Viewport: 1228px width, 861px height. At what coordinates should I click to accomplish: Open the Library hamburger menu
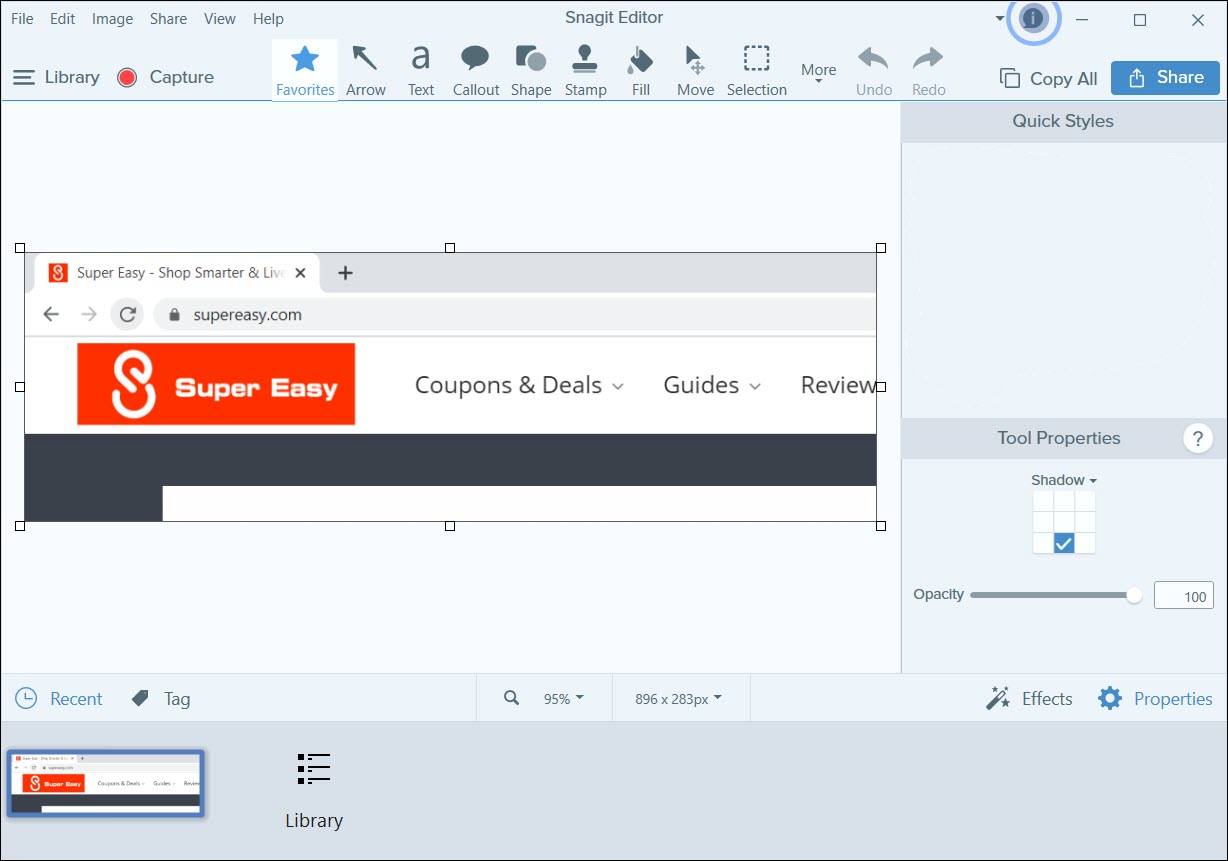coord(56,77)
